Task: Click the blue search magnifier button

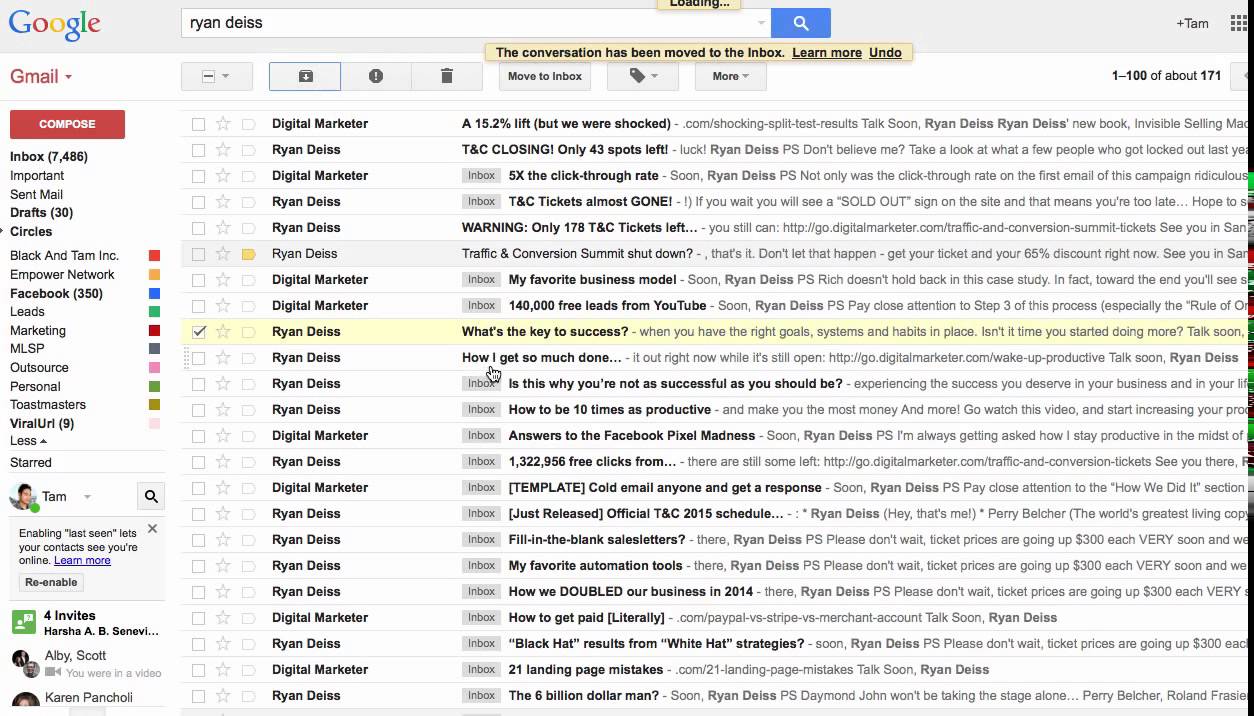Action: (800, 23)
